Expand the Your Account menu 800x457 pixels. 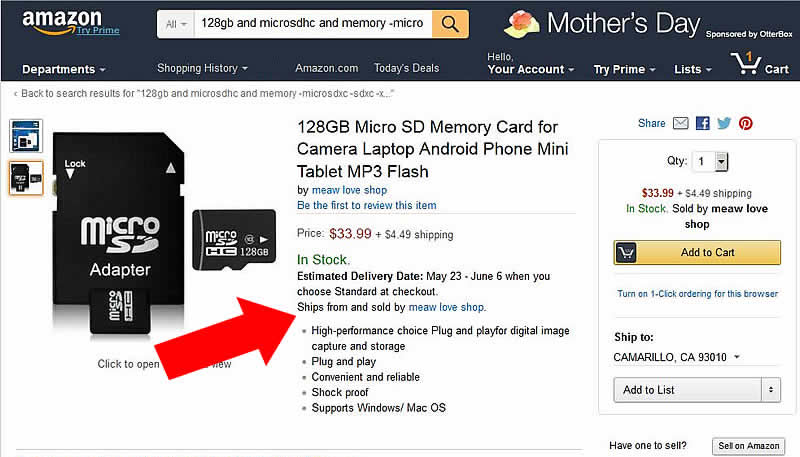530,69
